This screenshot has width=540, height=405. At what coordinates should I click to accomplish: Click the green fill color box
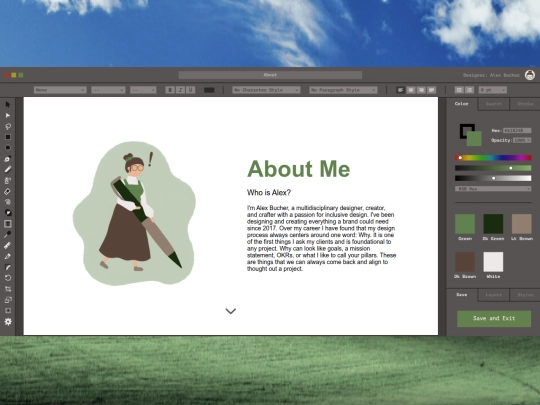coord(475,139)
